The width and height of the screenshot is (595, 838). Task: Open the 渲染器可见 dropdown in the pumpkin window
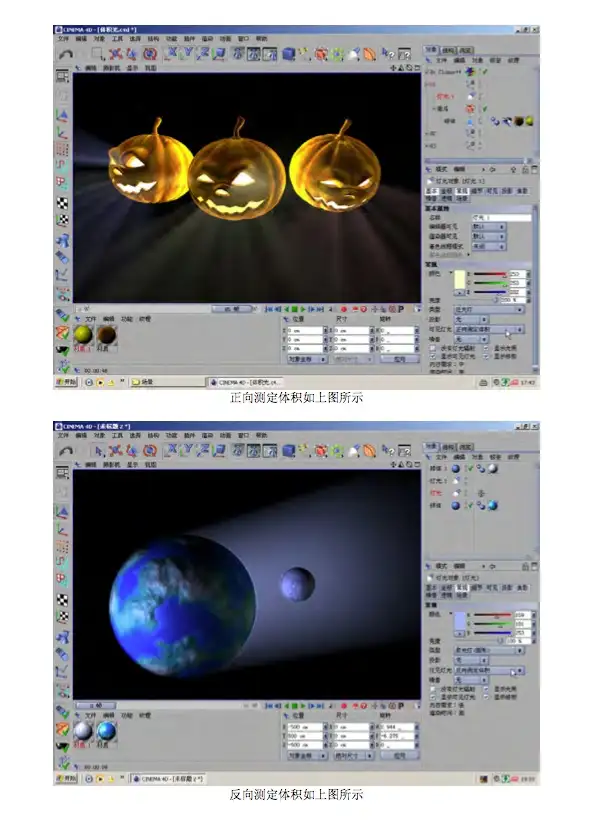pos(488,236)
